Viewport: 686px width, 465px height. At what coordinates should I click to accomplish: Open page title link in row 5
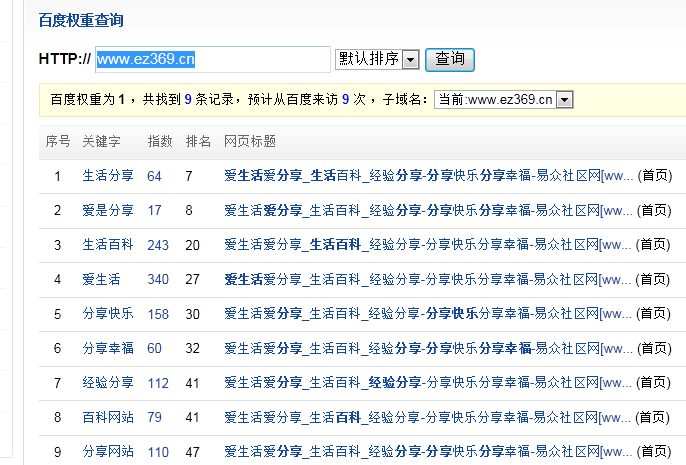(428, 313)
